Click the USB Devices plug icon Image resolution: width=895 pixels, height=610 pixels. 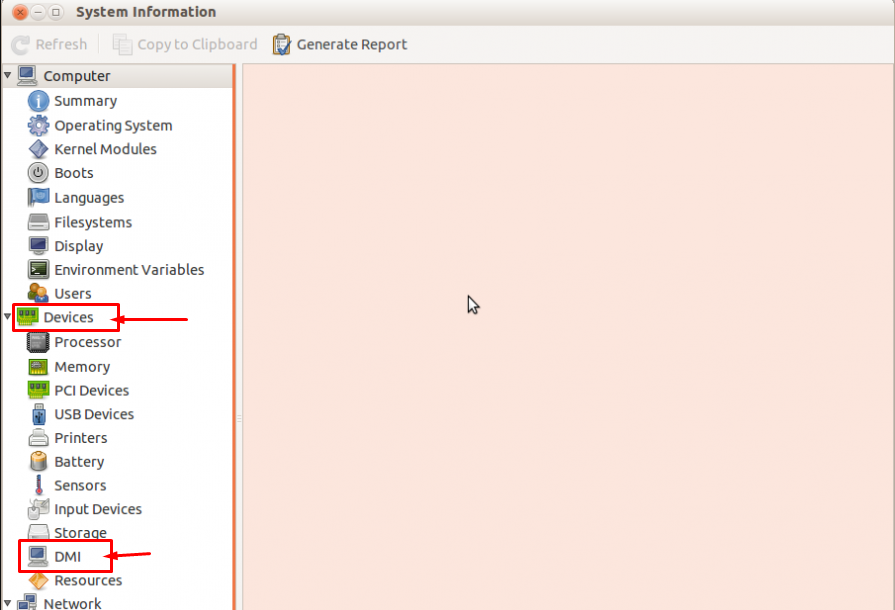click(x=38, y=414)
